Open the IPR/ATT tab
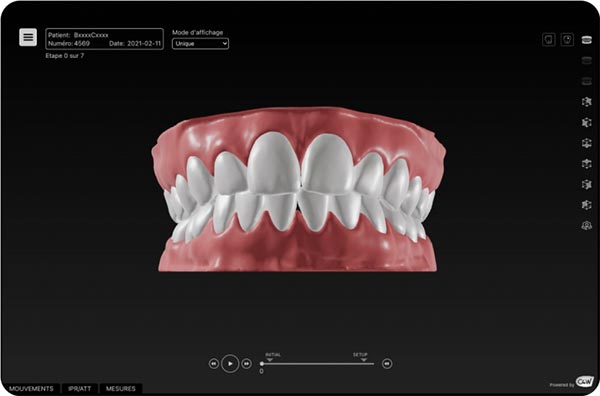The height and width of the screenshot is (396, 600). pyautogui.click(x=80, y=389)
